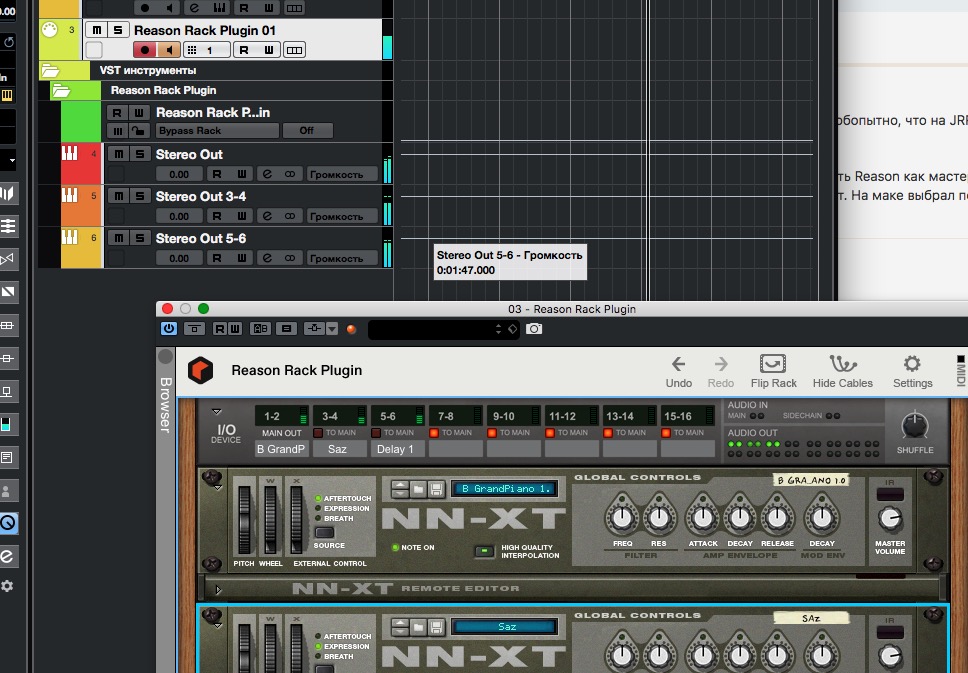
Task: Click the MIDI connector icon on track 3
Action: coord(50,29)
